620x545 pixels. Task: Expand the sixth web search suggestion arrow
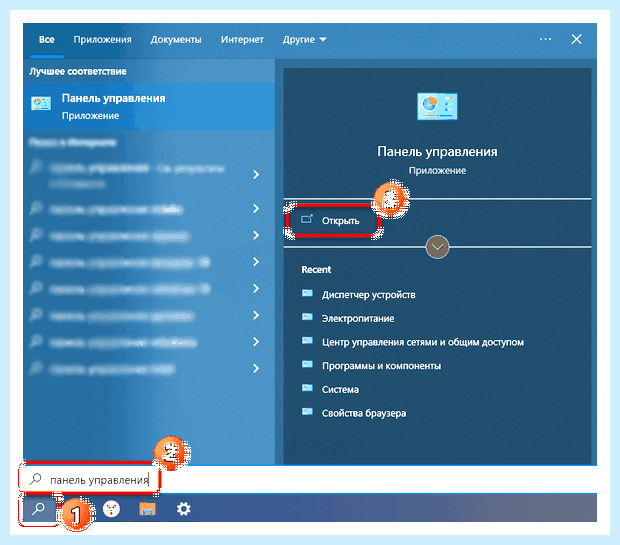click(256, 315)
